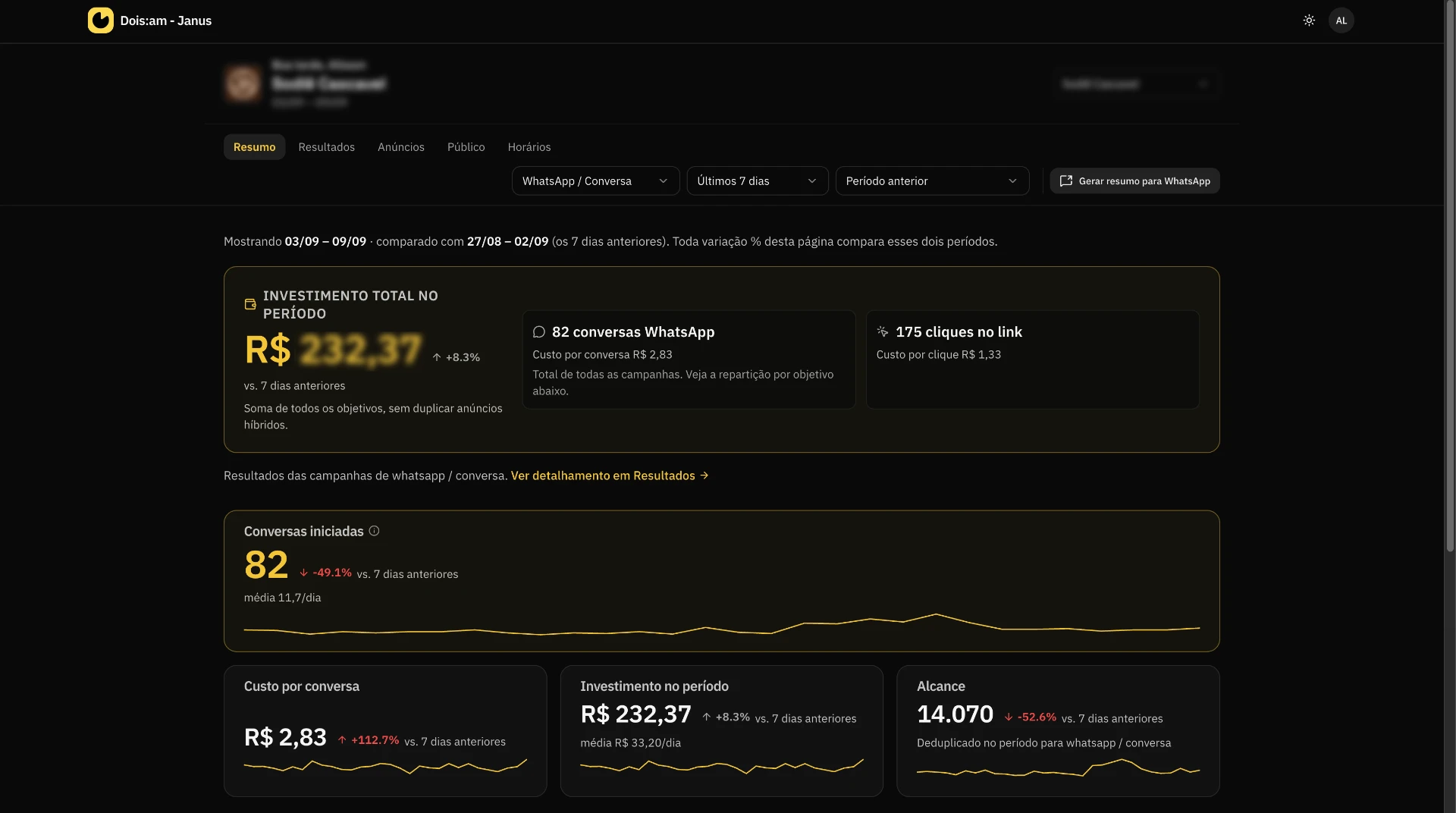Screen dimensions: 1456x813
Task: Open the Anúncios tab
Action: (401, 147)
